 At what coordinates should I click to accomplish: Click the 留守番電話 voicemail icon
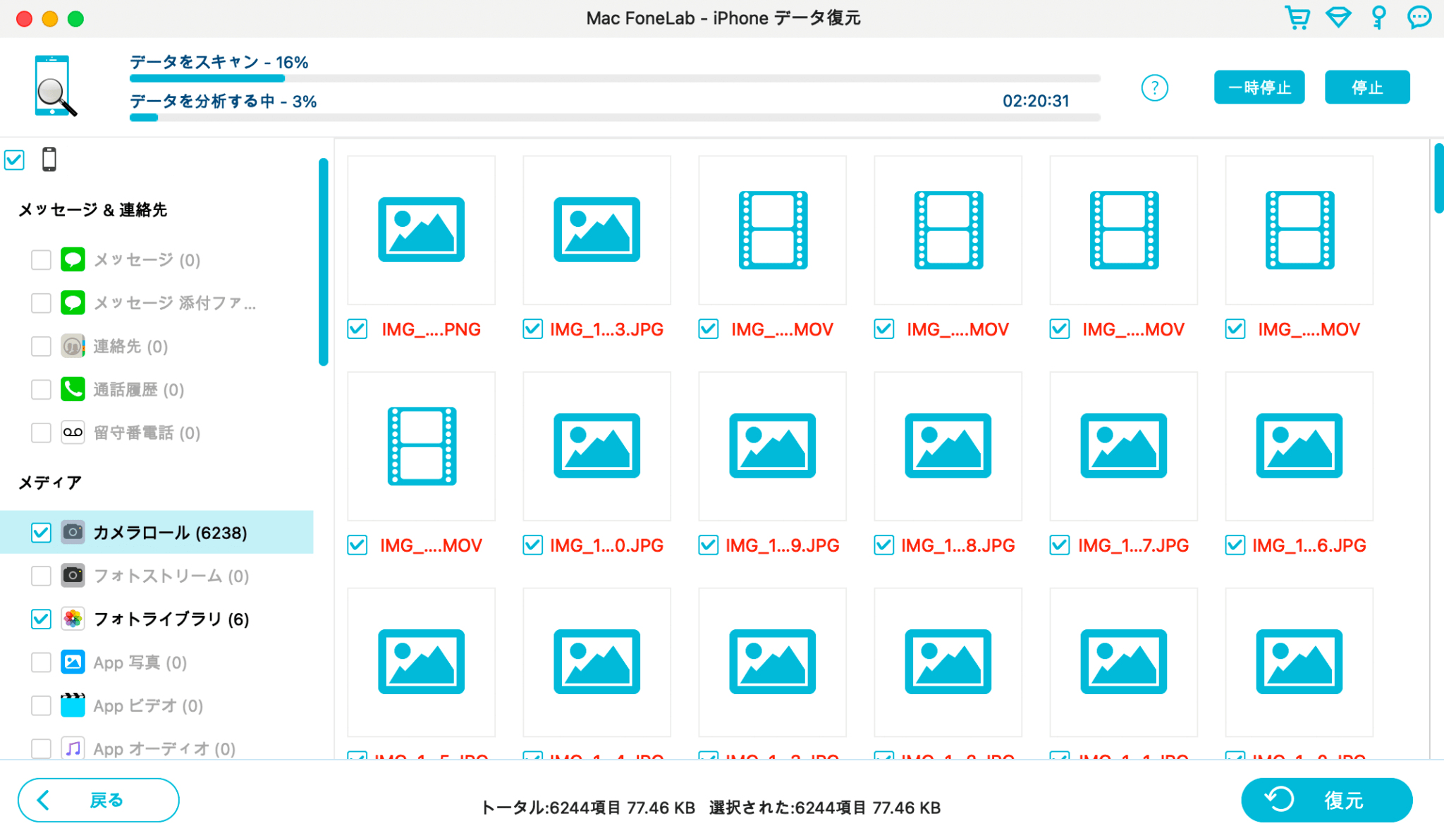(73, 433)
